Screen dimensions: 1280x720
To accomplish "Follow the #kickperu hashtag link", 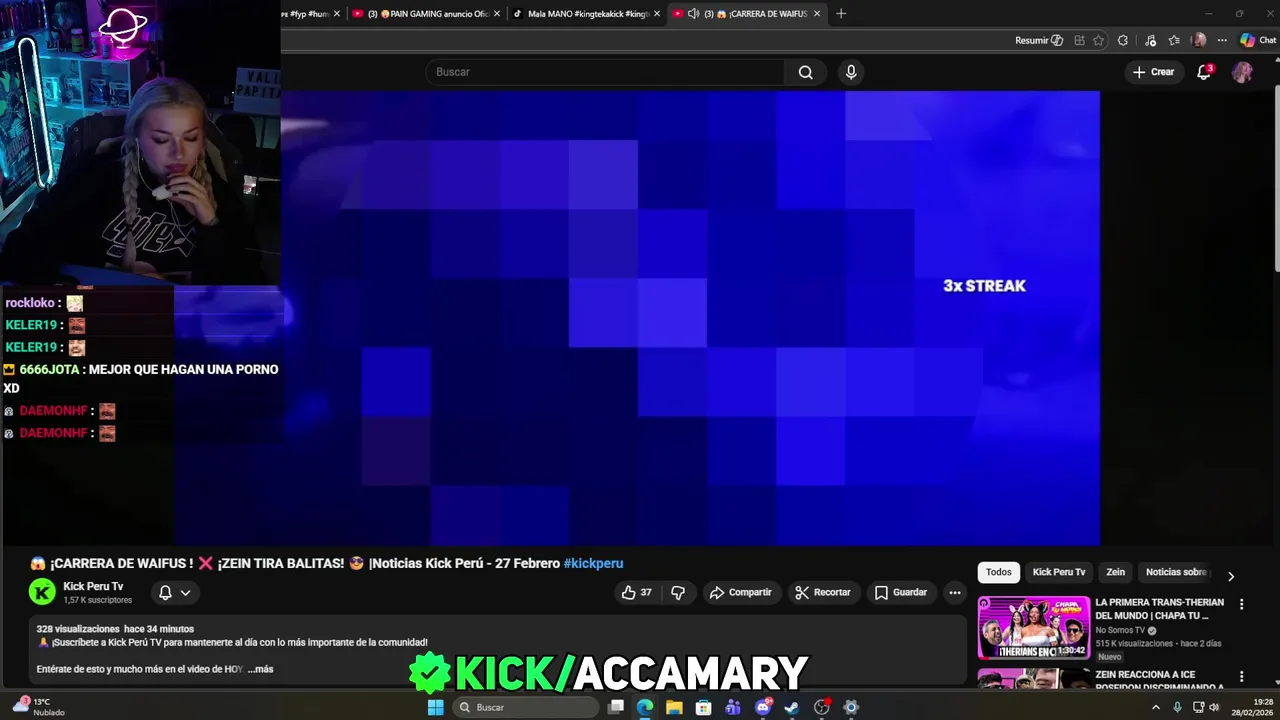I will (x=593, y=563).
